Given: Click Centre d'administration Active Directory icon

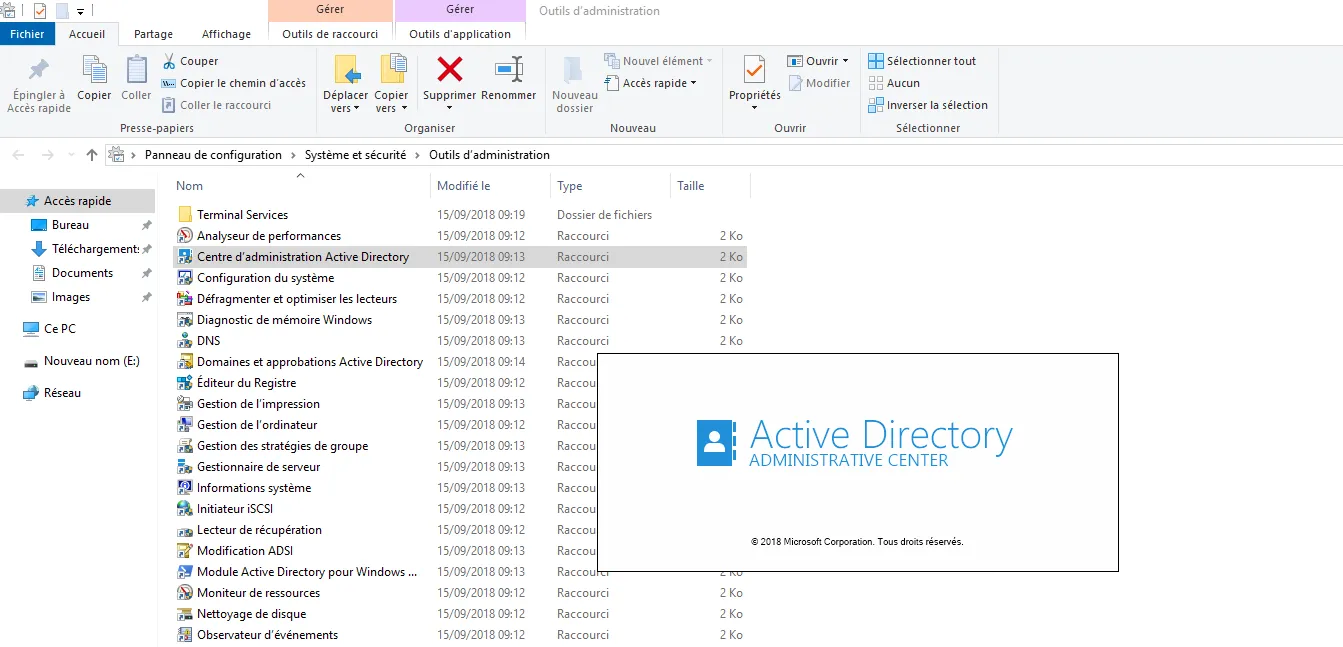Looking at the screenshot, I should pos(185,257).
